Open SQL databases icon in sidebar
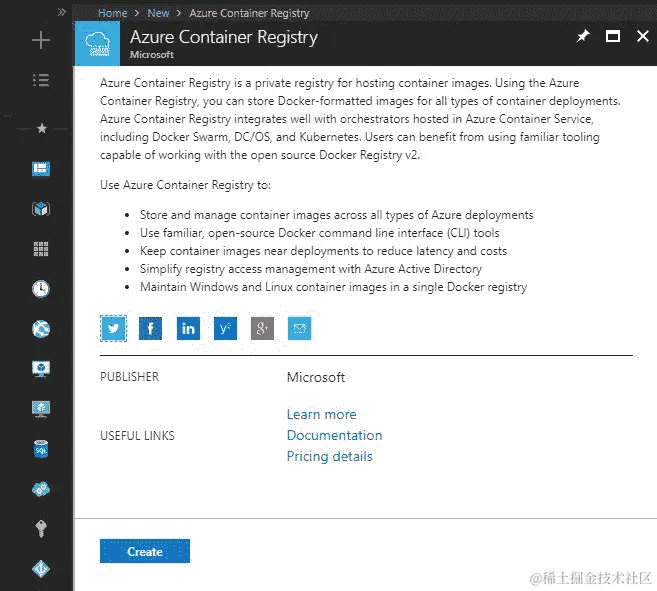 point(41,449)
